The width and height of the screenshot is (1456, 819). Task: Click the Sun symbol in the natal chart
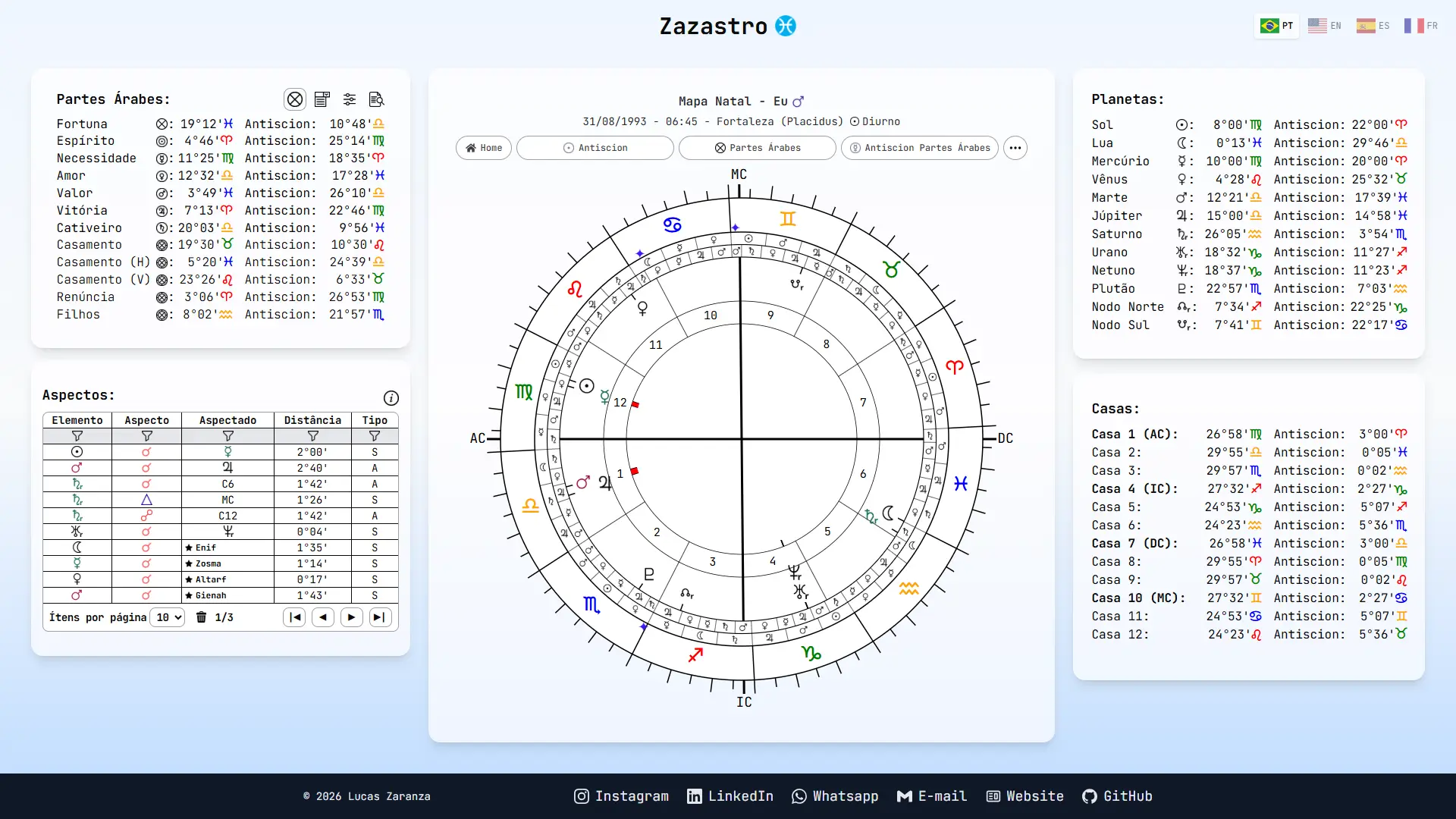coord(587,386)
